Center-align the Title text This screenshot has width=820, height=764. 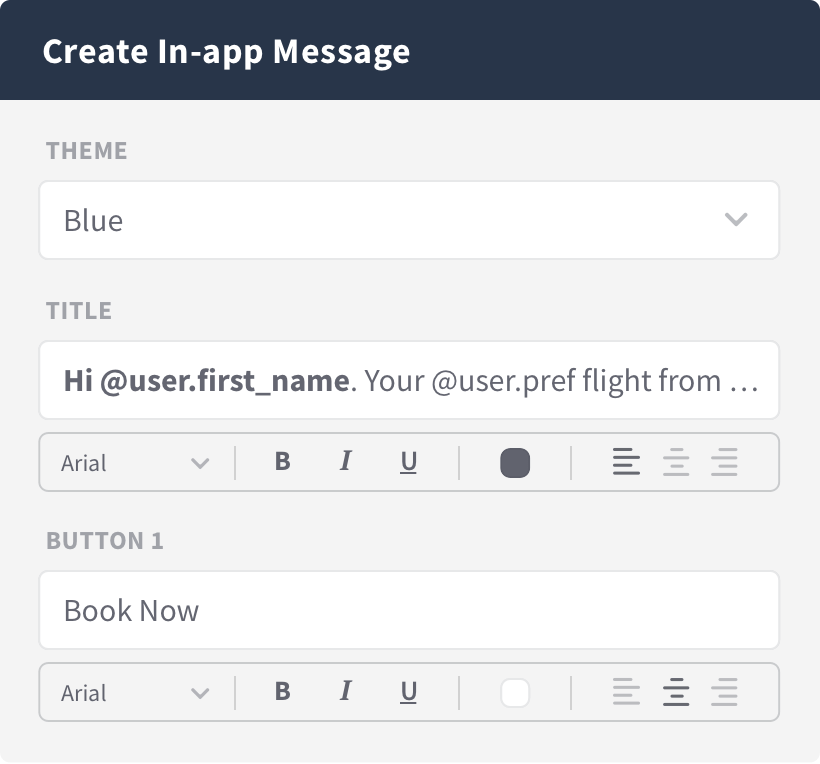(676, 462)
